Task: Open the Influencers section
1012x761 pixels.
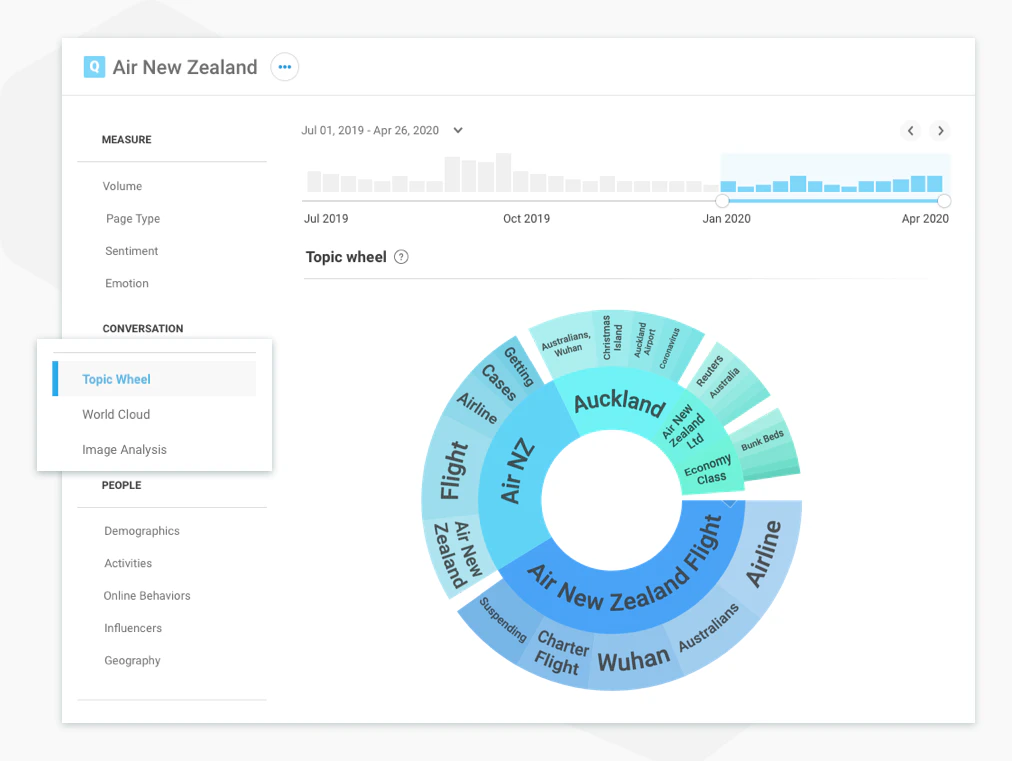Action: (133, 628)
